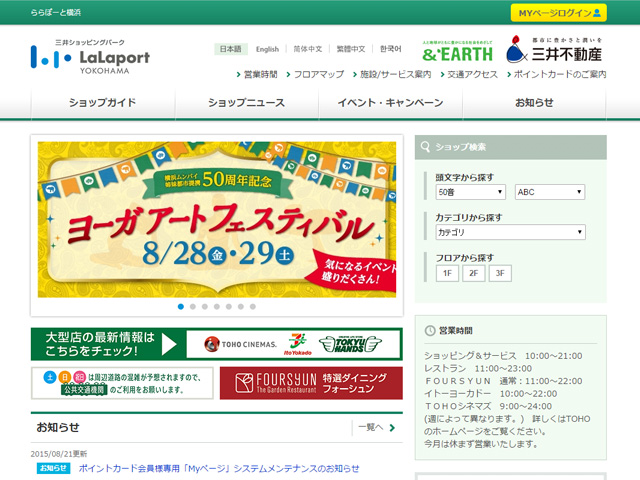
Task: Open the ABC initial-letter dropdown
Action: tap(550, 191)
